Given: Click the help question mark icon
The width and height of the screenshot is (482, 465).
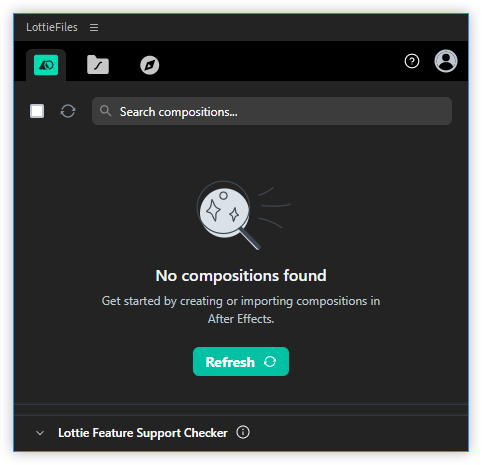Looking at the screenshot, I should 412,61.
